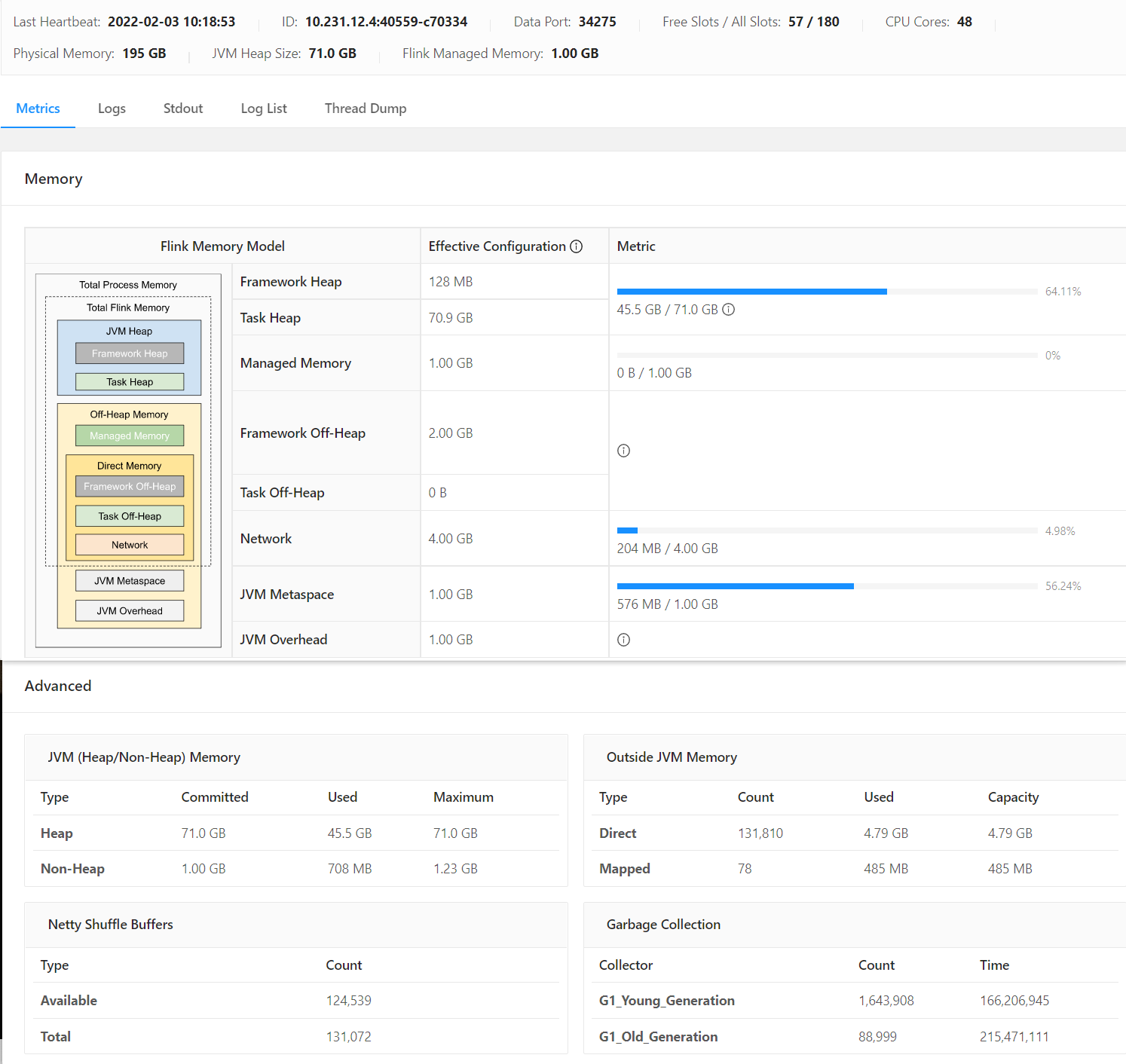This screenshot has height=1064, width=1126.
Task: Click Managed Memory box in memory model diagram
Action: [x=130, y=436]
